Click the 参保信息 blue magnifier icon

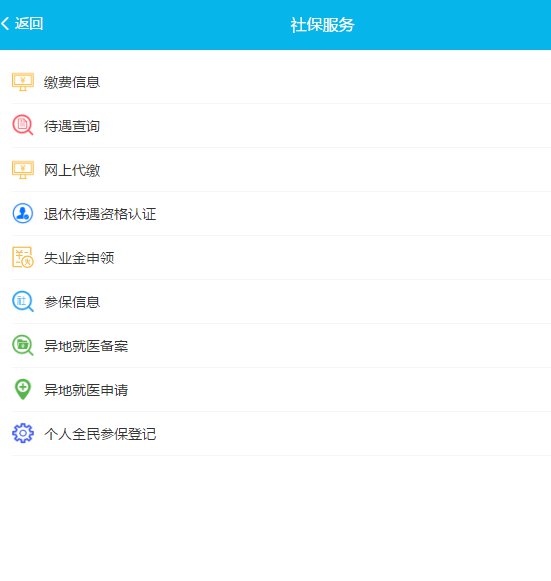click(23, 301)
